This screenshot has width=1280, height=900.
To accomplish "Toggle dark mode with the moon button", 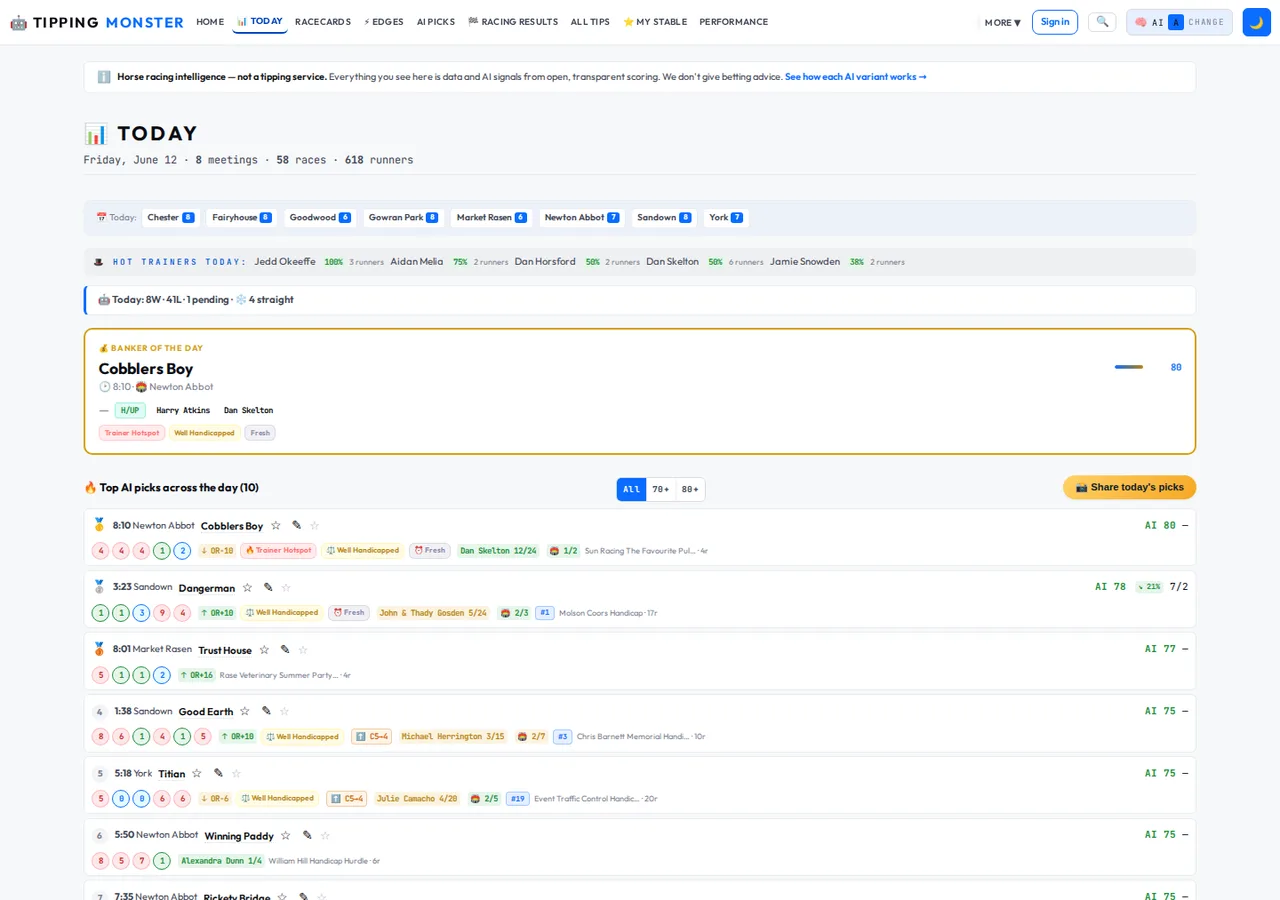I will 1256,22.
